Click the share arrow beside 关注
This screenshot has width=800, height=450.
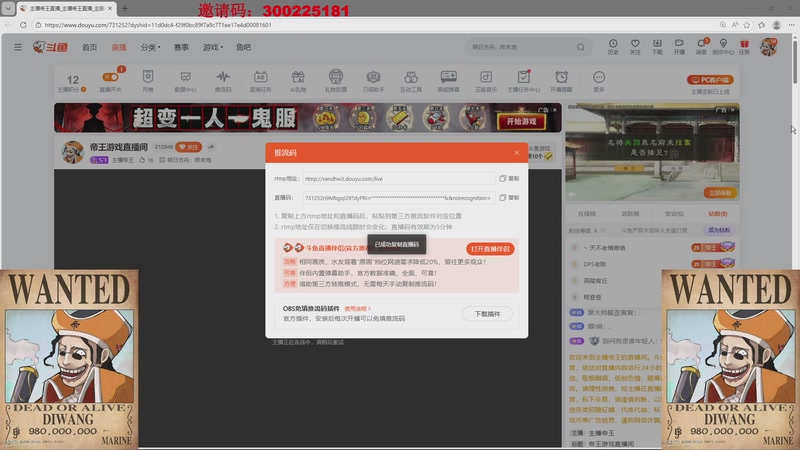pyautogui.click(x=211, y=147)
